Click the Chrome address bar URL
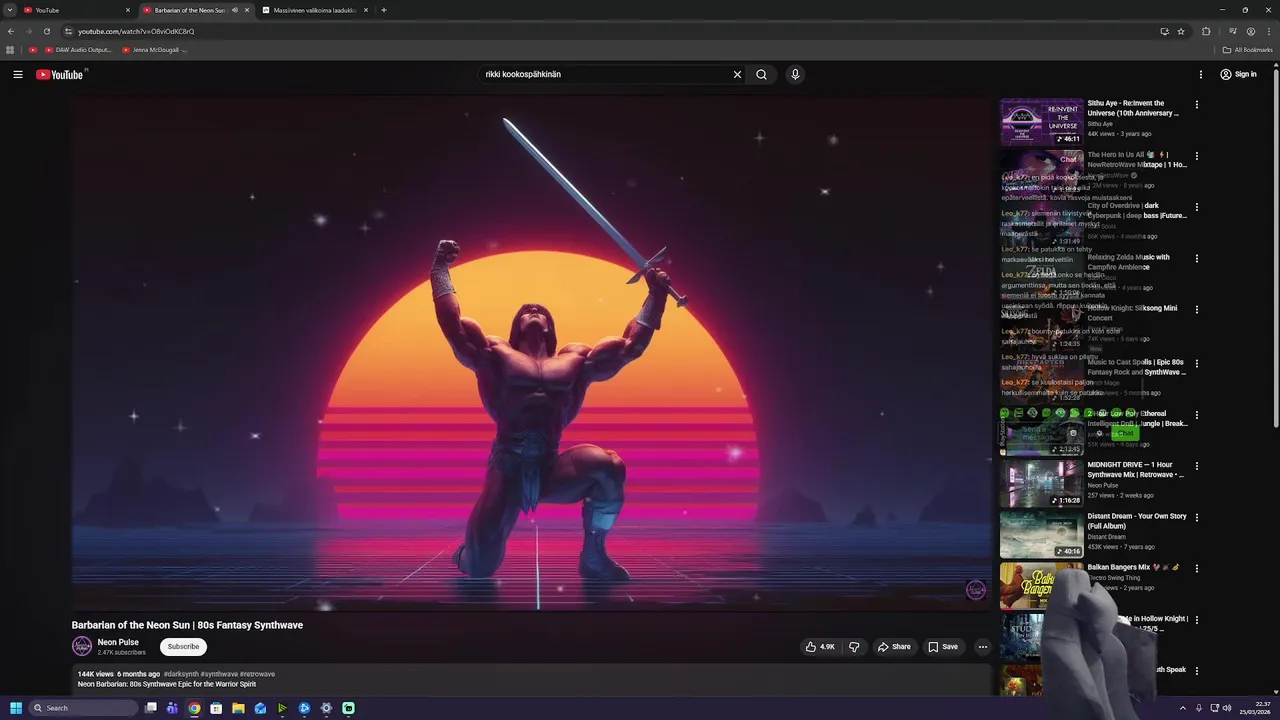Image resolution: width=1280 pixels, height=720 pixels. 136,31
